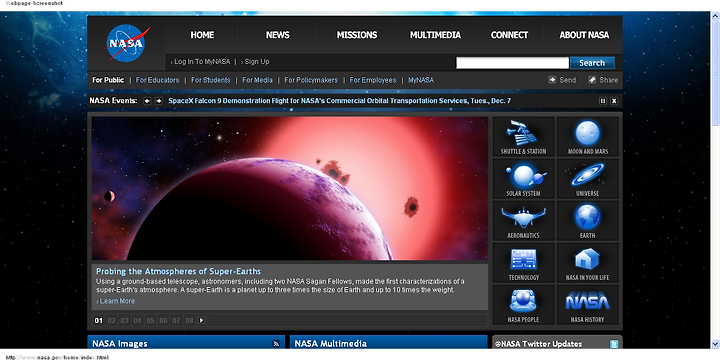Select the For Policymakers audience tab
This screenshot has width=720, height=360.
311,80
